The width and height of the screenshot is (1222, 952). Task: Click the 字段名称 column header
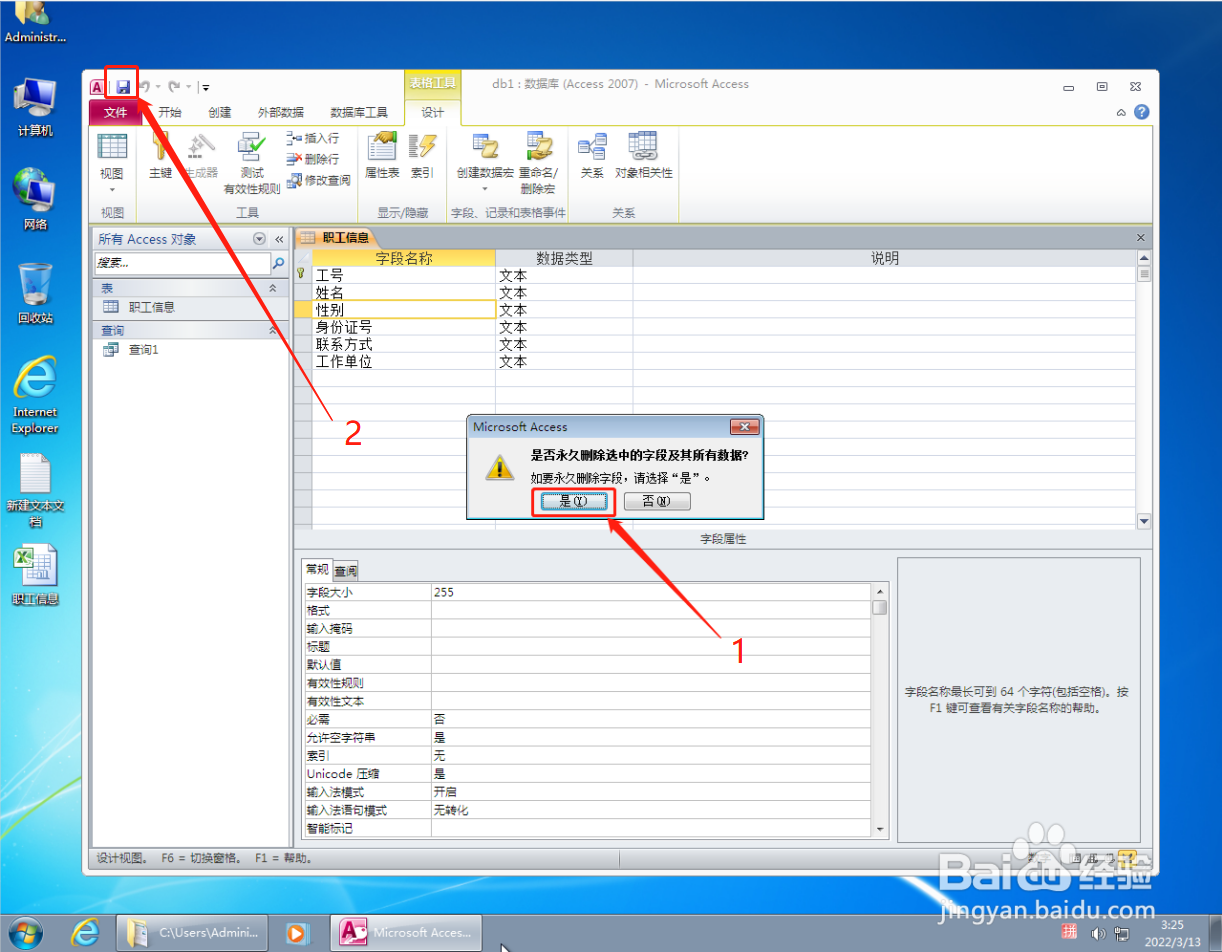click(404, 258)
